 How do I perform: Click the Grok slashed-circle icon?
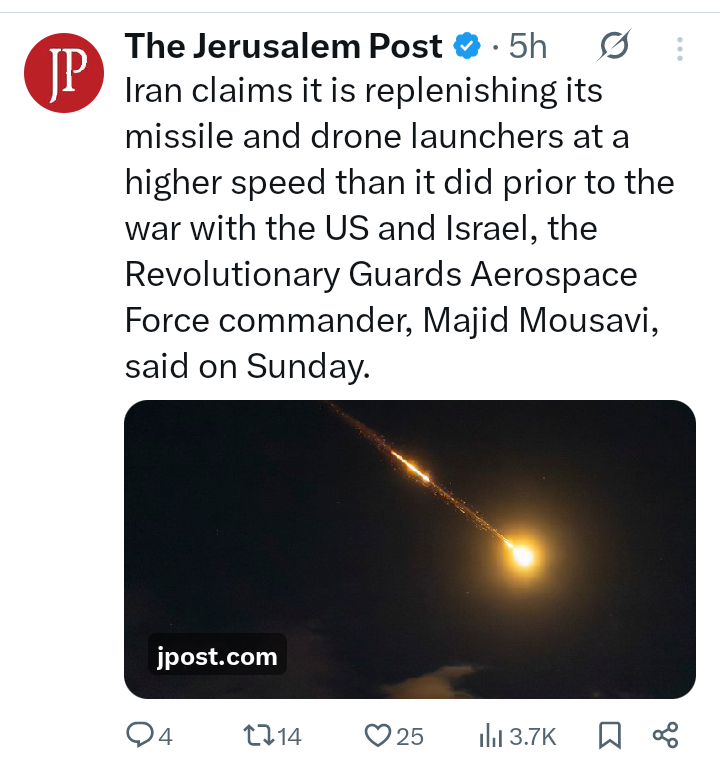tap(613, 46)
